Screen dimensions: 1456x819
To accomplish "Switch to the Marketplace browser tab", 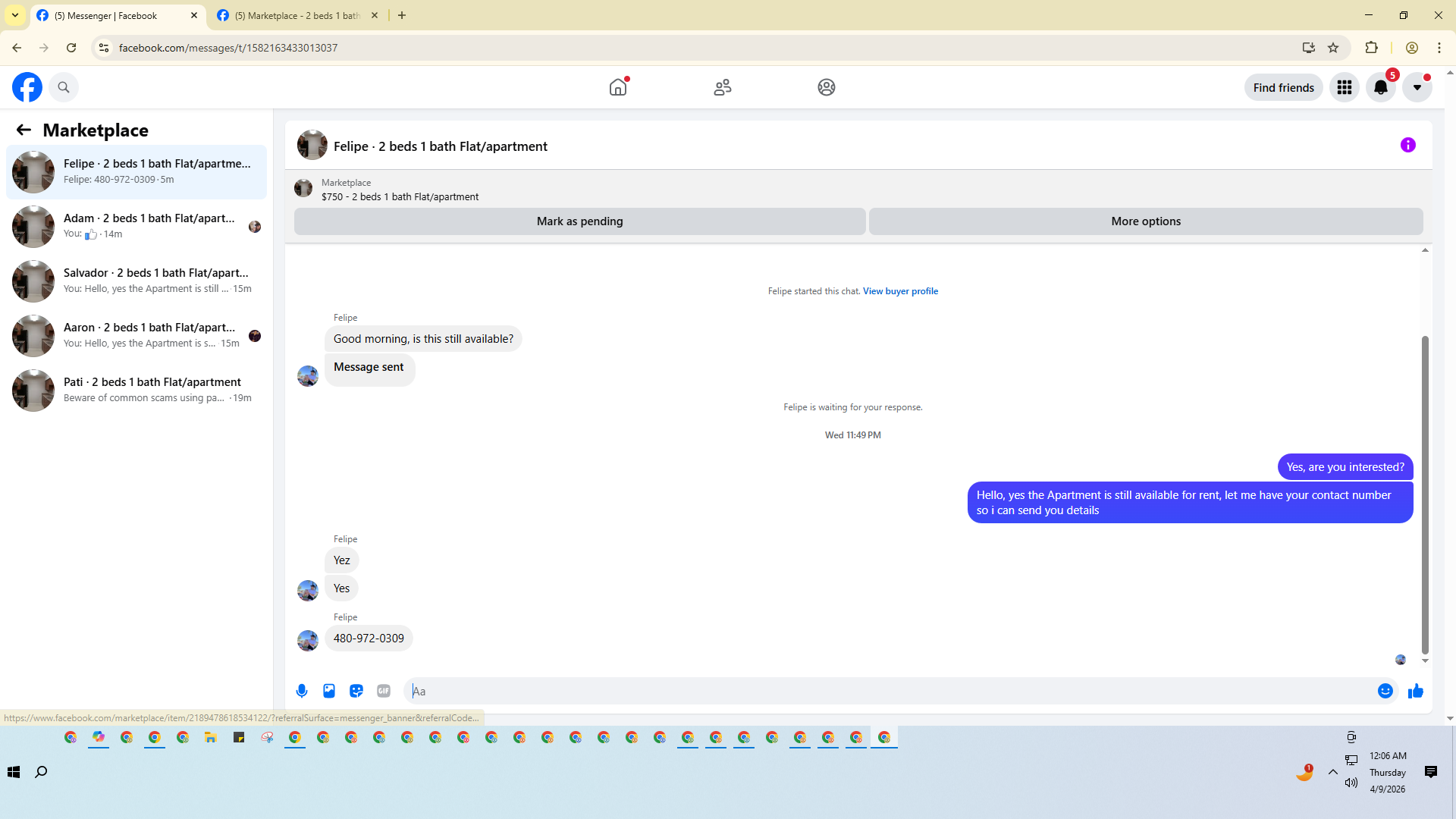I will [297, 15].
